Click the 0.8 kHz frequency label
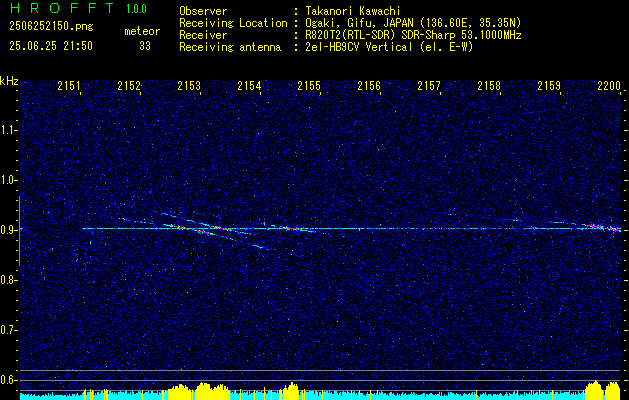Viewport: 629px width, 400px height. pos(9,280)
